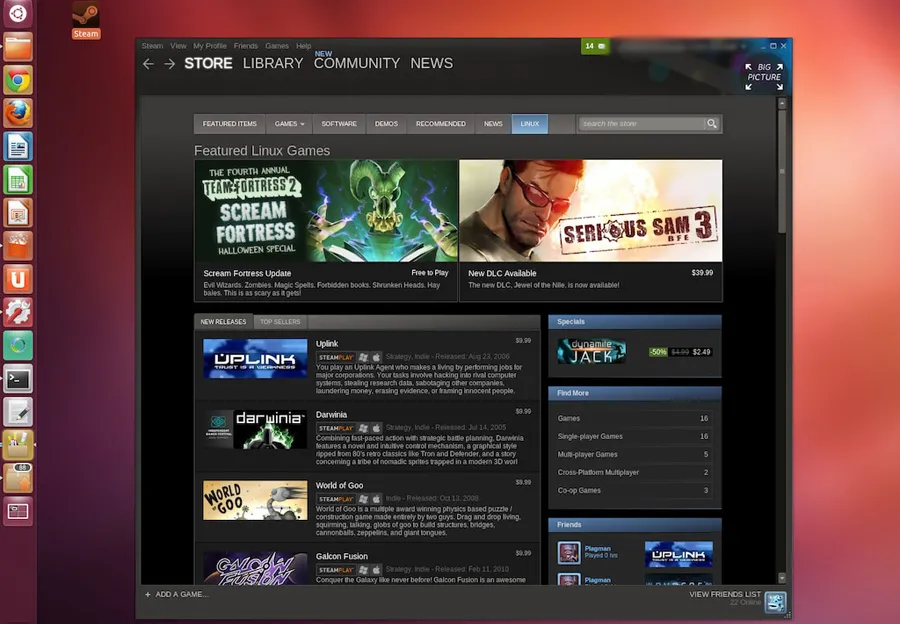Click Apple icon in World of Goo row
Viewport: 900px width, 624px height.
376,499
